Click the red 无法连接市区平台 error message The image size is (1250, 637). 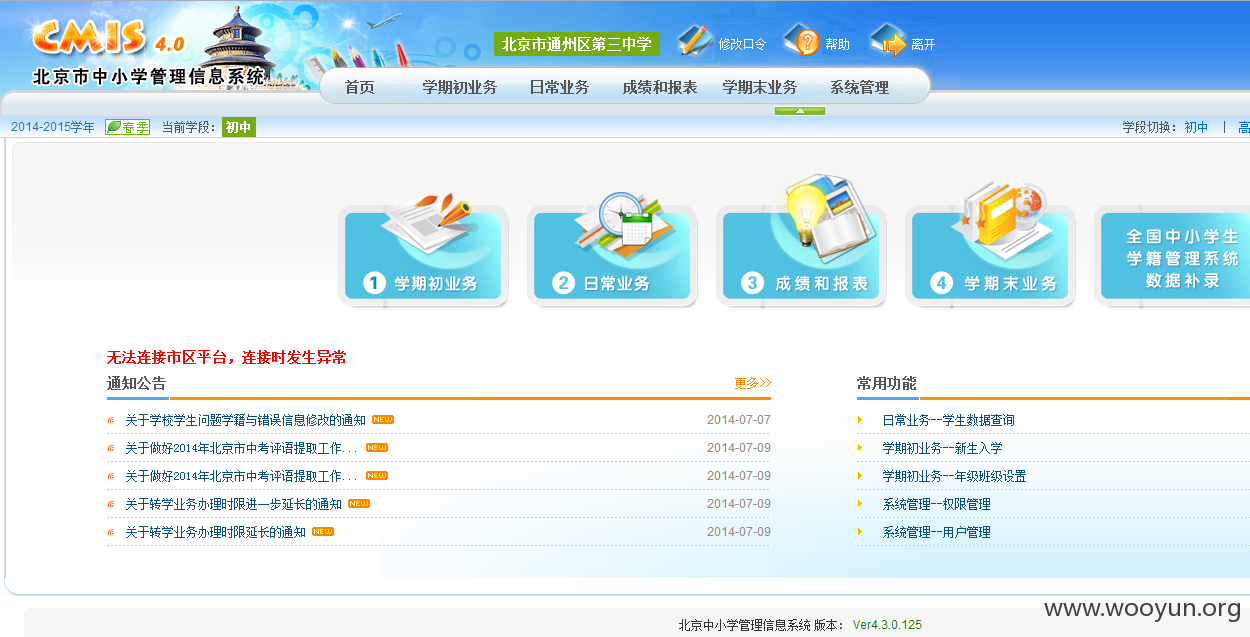[x=227, y=357]
